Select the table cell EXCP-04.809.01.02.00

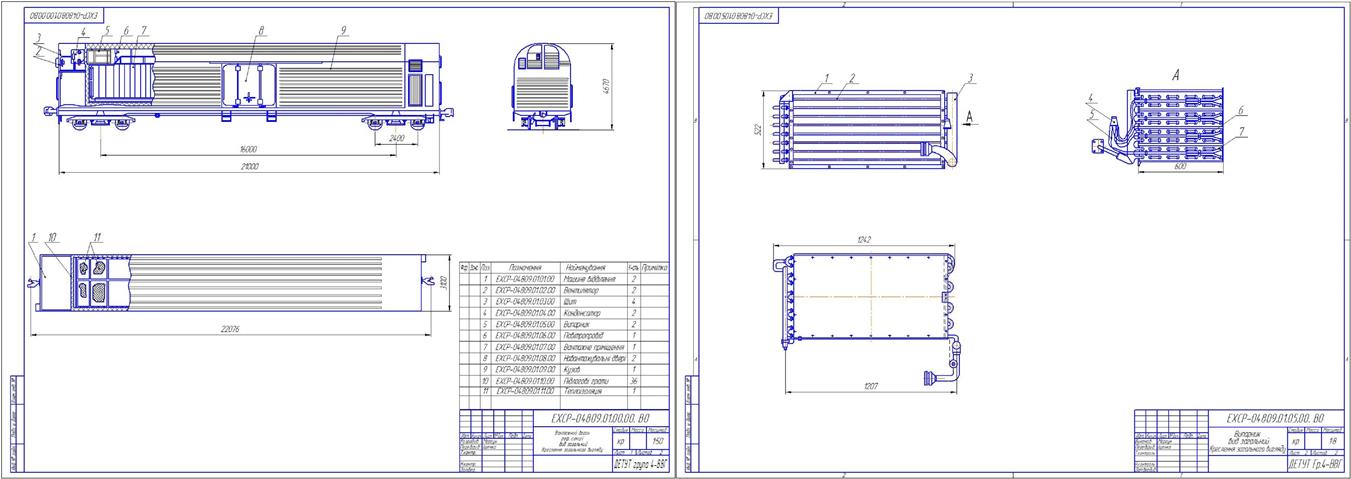(525, 289)
